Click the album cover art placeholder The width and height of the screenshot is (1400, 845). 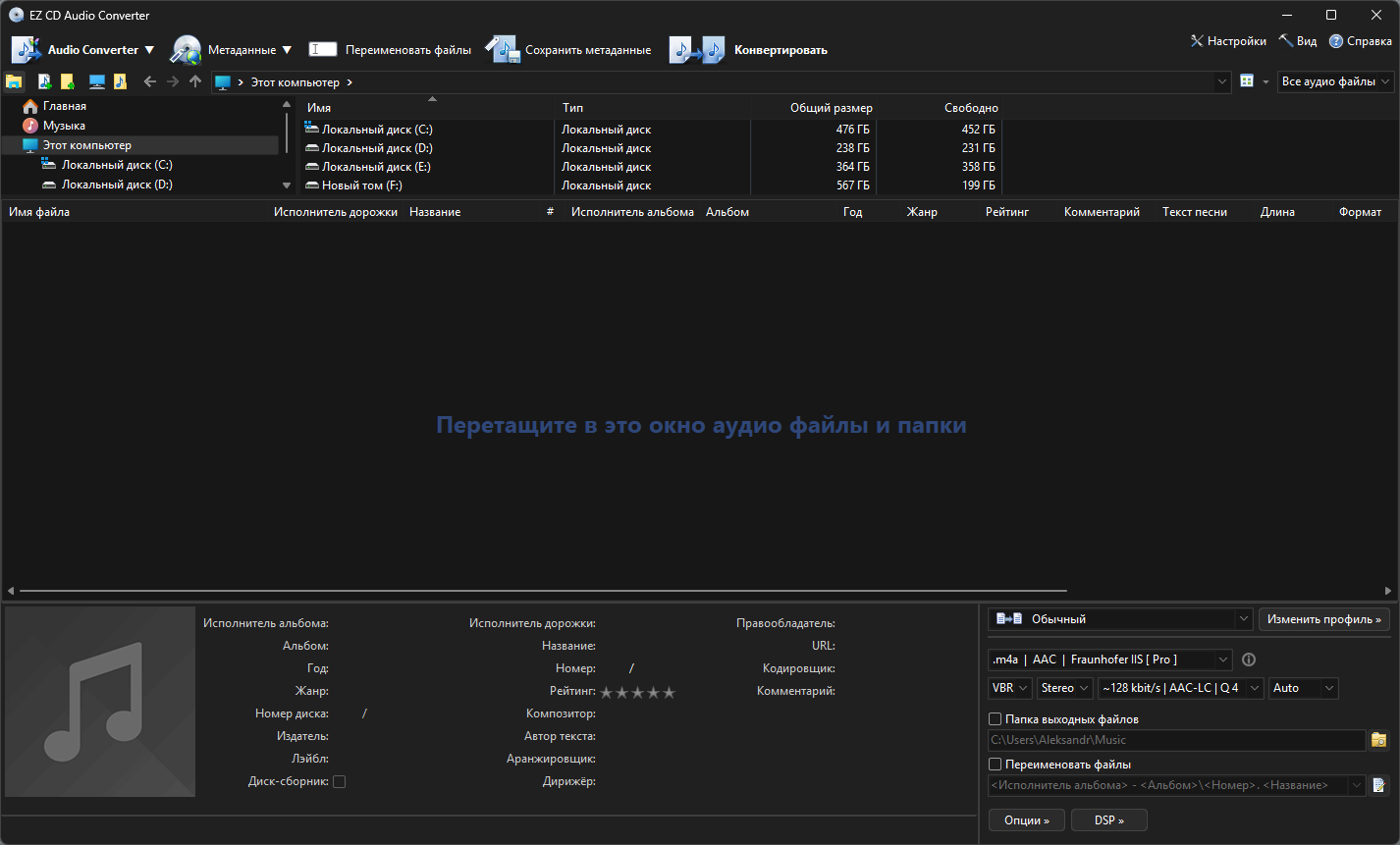100,702
